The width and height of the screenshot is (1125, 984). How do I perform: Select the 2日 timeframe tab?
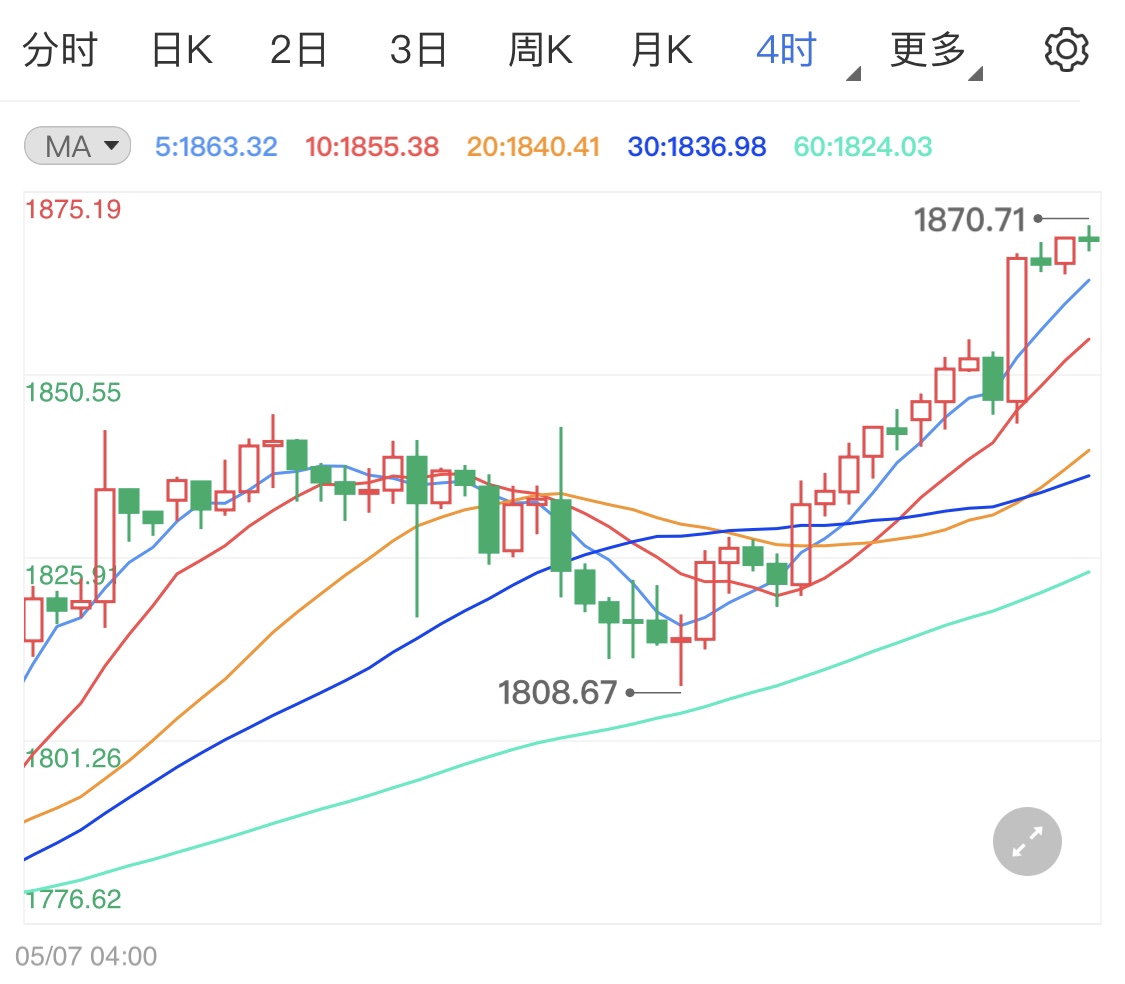click(298, 50)
